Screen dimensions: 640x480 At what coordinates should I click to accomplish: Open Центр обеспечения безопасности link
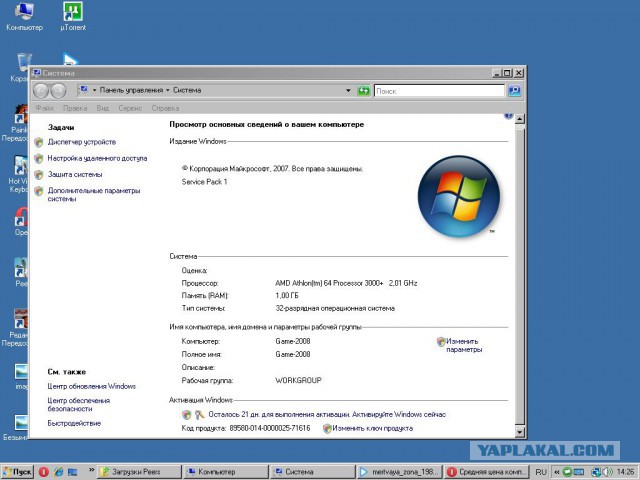click(x=78, y=404)
